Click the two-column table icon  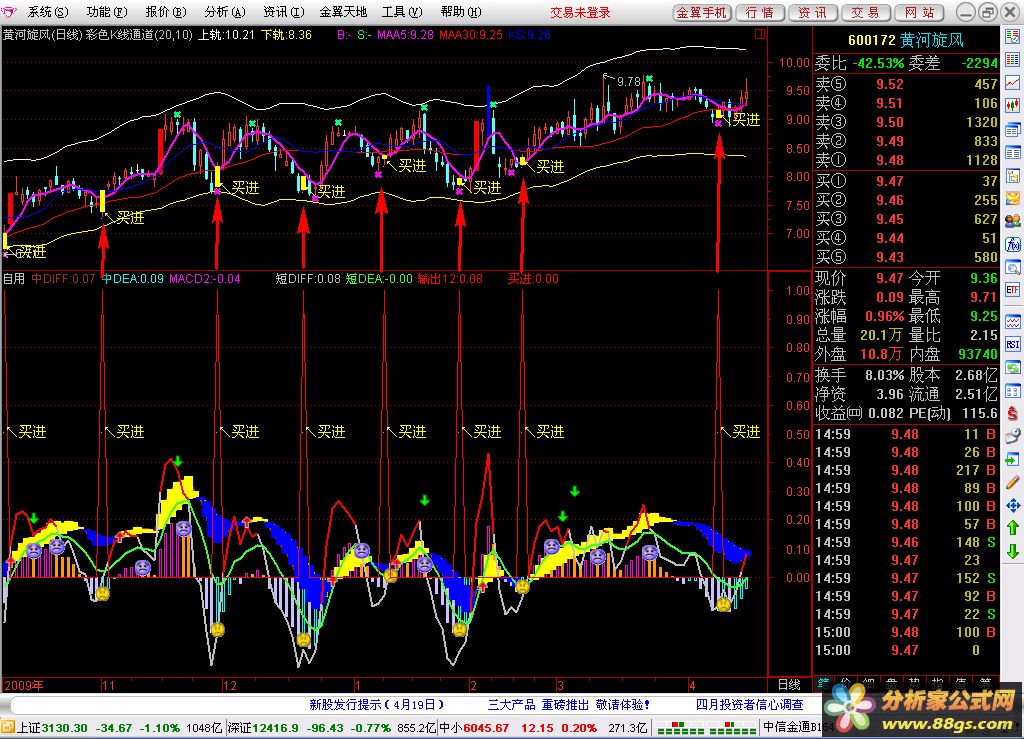[1012, 153]
